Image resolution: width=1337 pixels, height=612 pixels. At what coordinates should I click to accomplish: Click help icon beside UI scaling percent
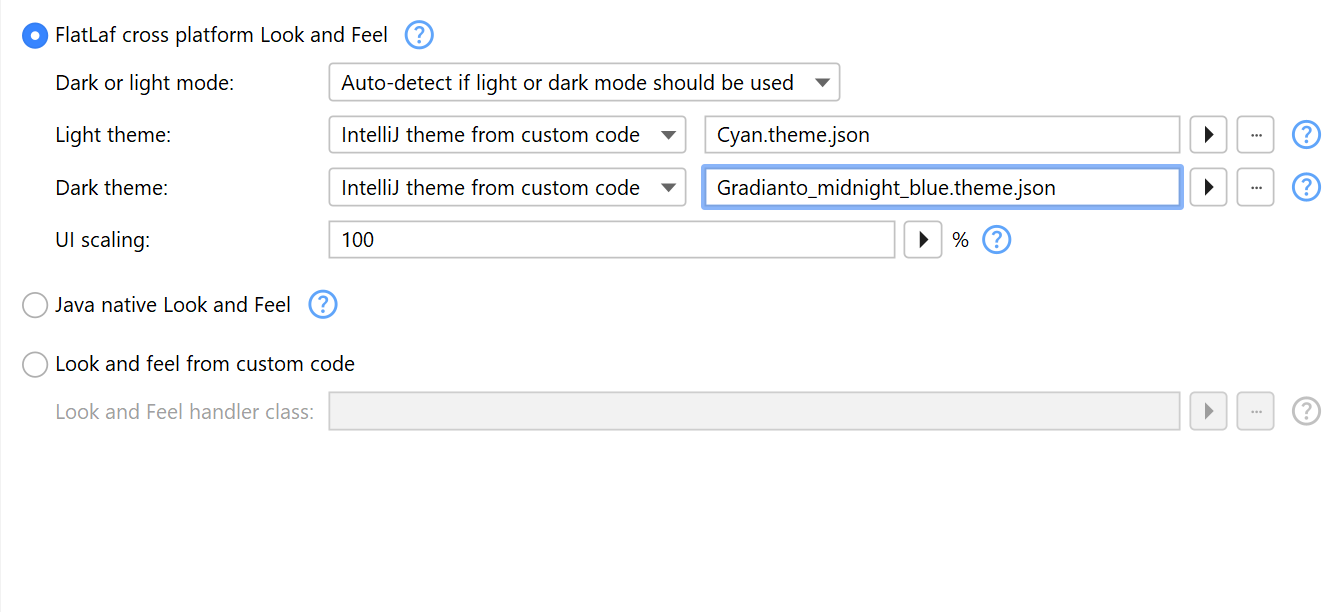997,240
